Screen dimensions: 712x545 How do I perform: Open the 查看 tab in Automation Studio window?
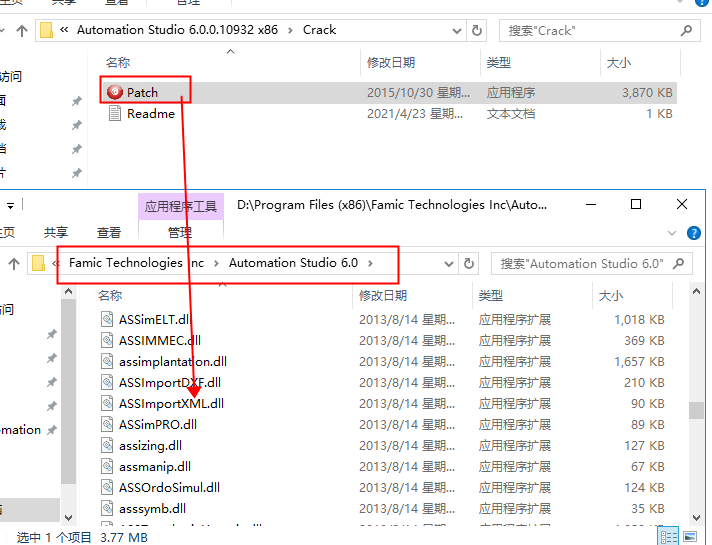[x=109, y=233]
